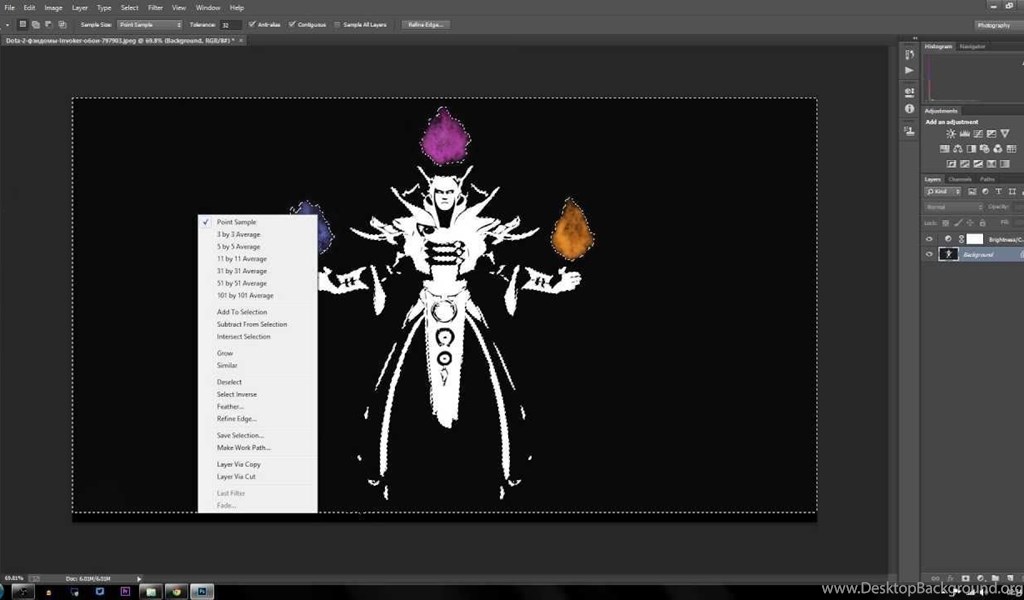Open the Info panel icon

coord(910,109)
